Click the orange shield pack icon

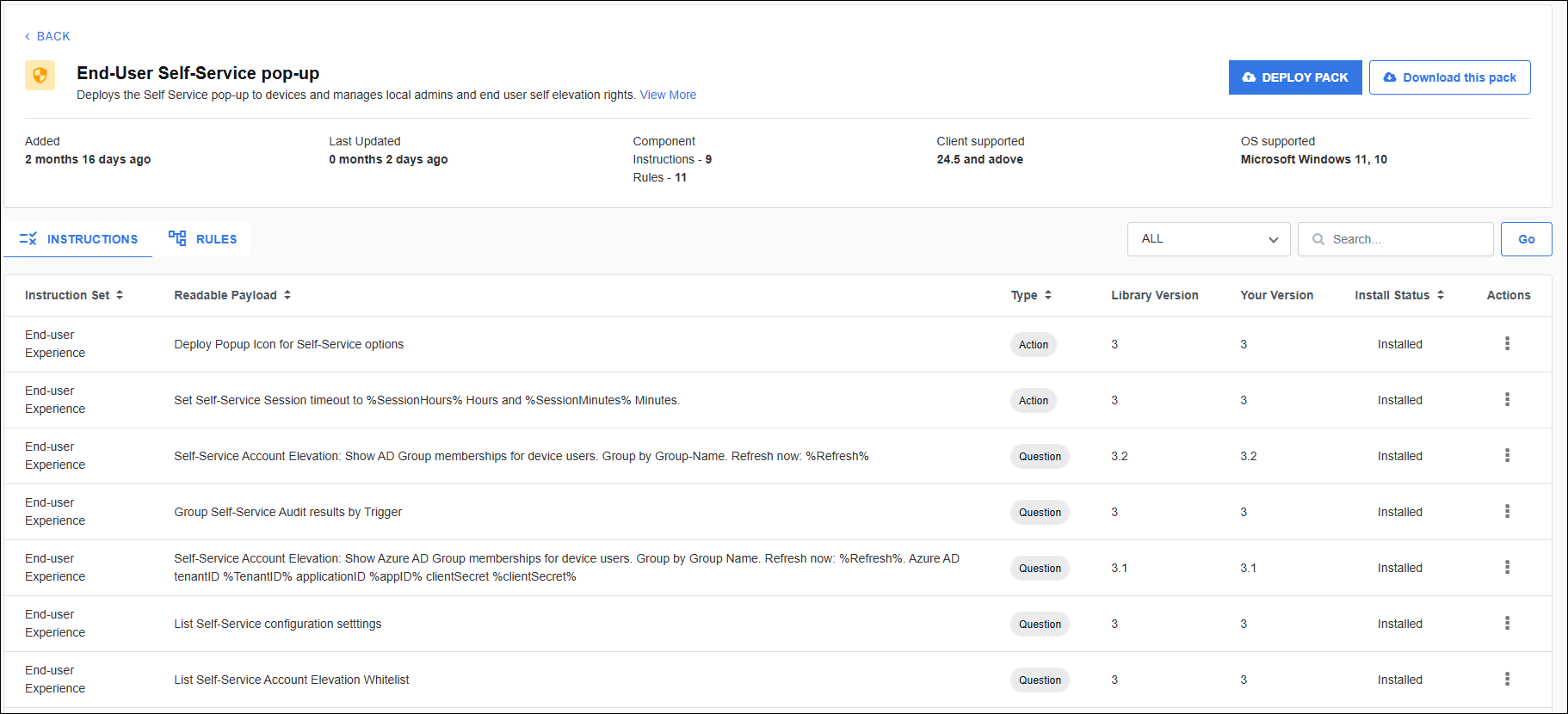[x=40, y=76]
